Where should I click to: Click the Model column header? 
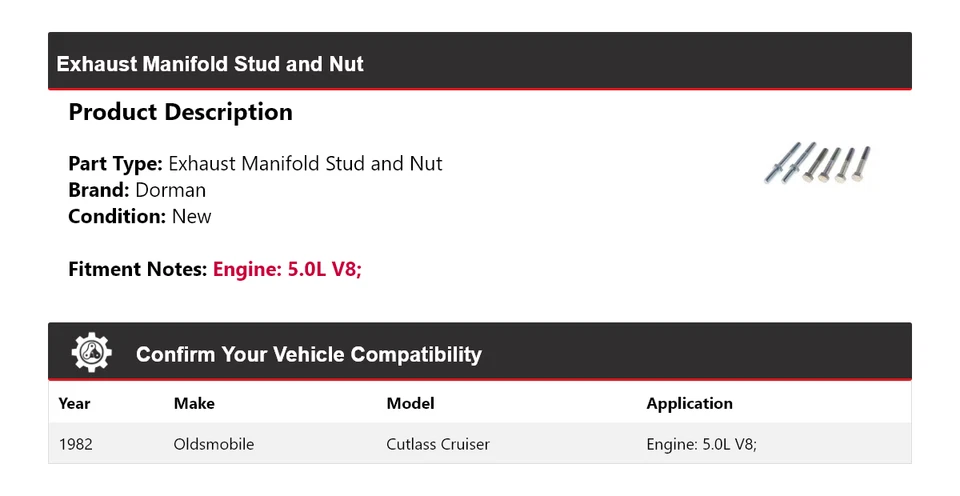click(410, 404)
